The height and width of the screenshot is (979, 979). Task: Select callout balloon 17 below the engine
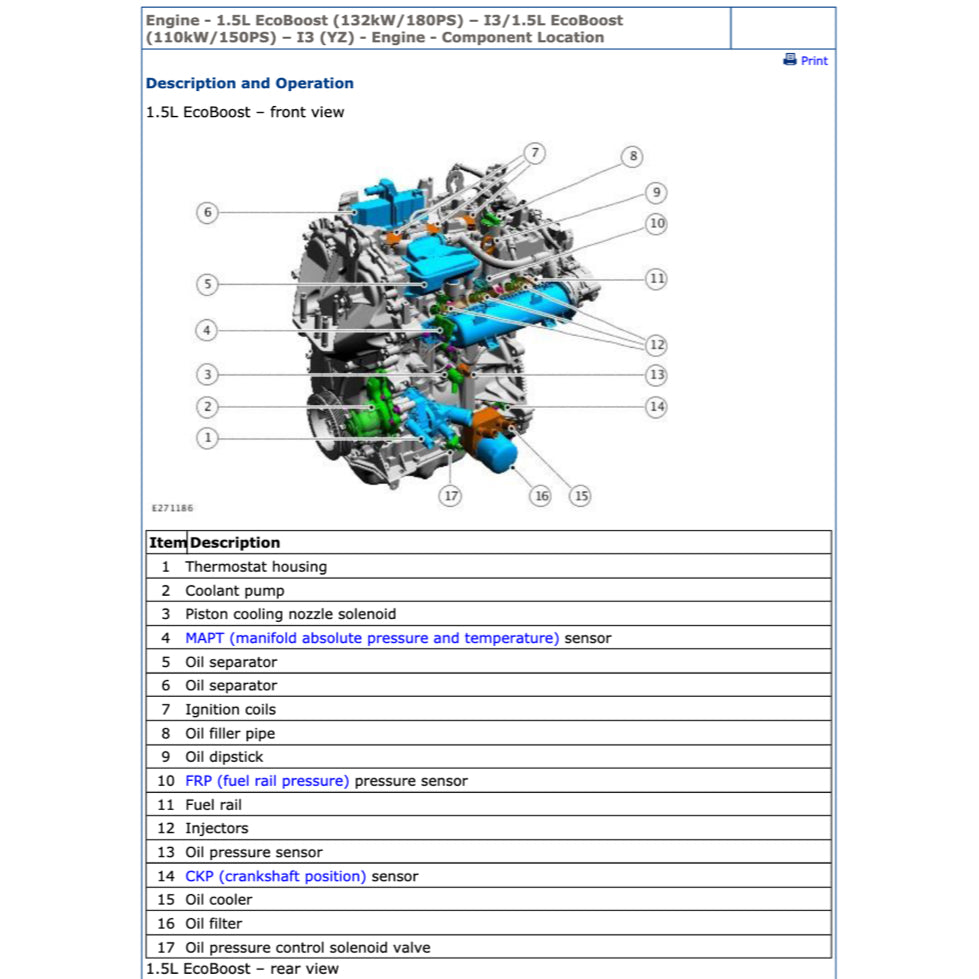point(451,495)
